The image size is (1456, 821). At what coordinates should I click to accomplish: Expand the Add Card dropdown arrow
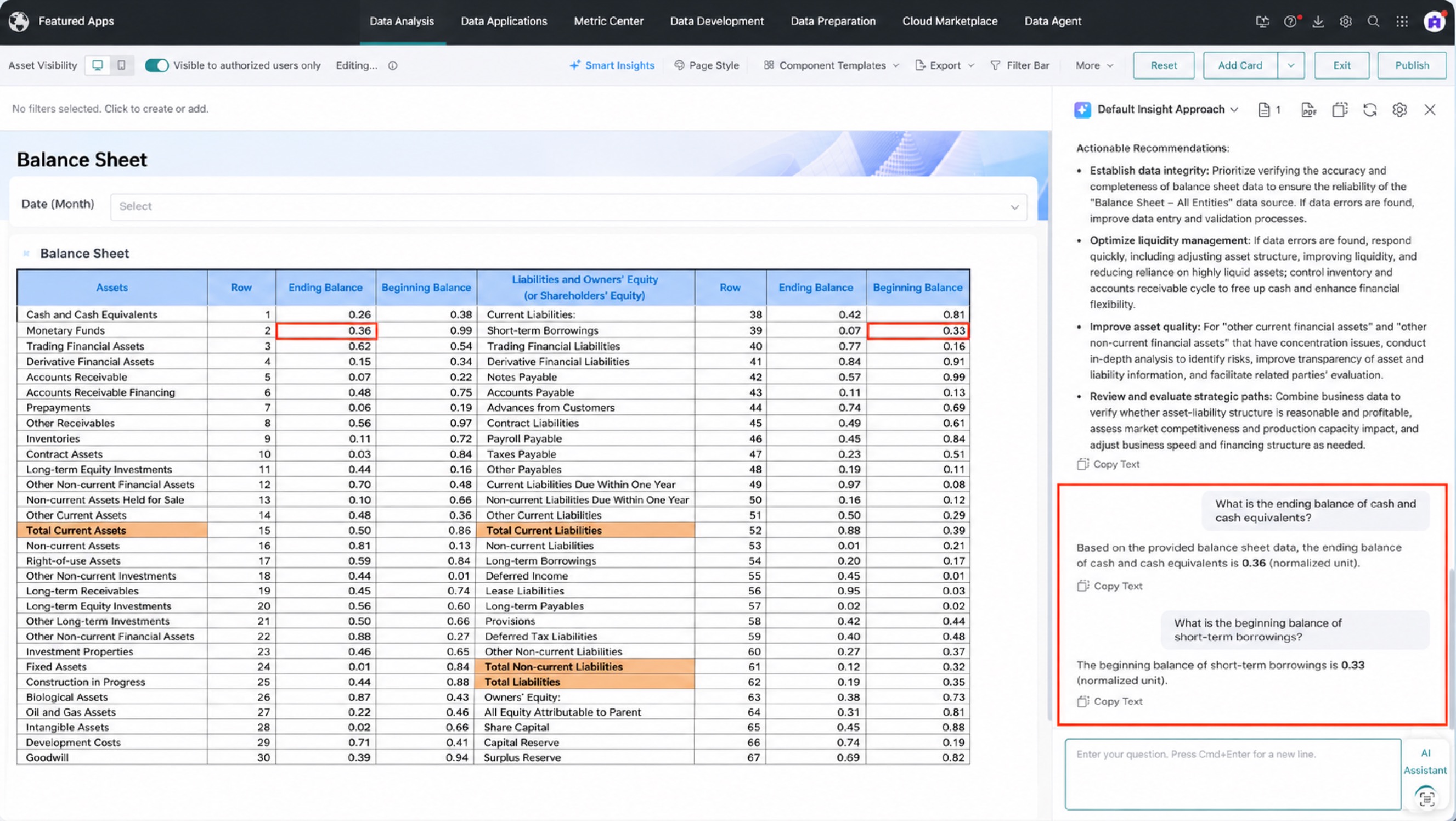1291,66
